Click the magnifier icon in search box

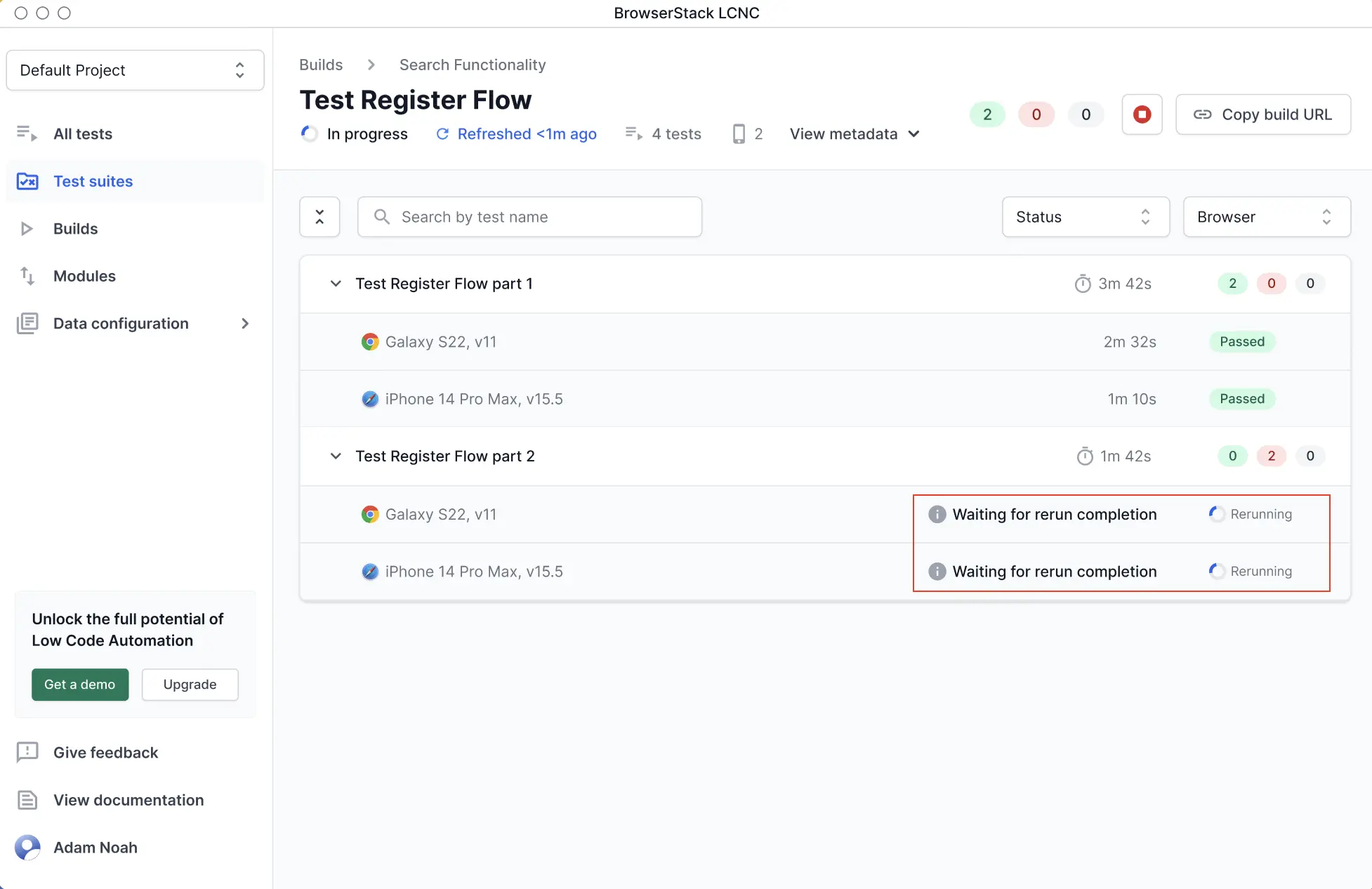(x=382, y=217)
